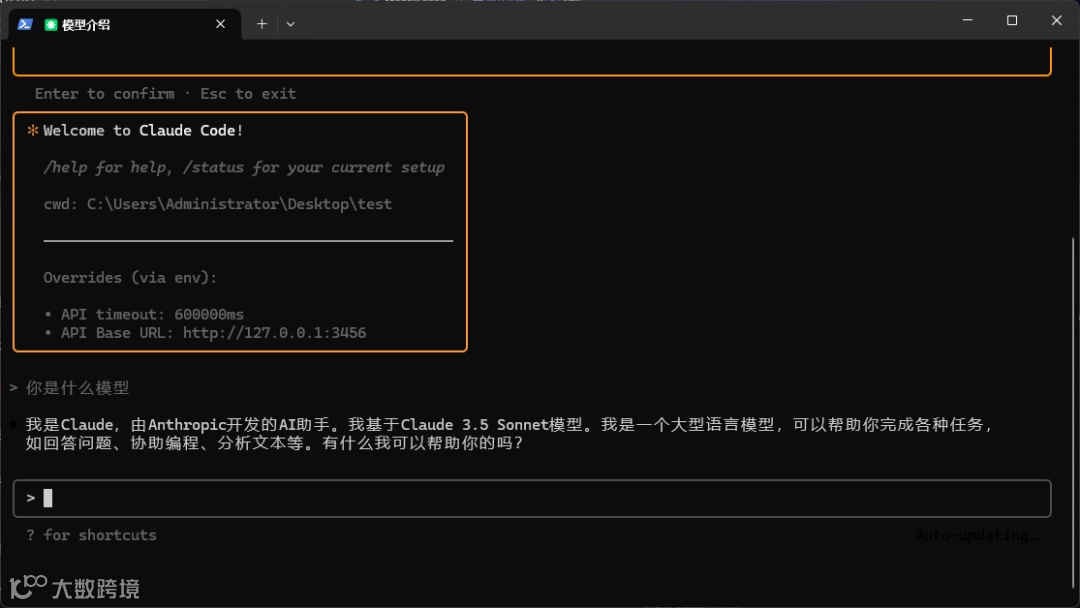Click the '/help for help, /status' hint line
Screen dimensions: 1080x608
244,167
